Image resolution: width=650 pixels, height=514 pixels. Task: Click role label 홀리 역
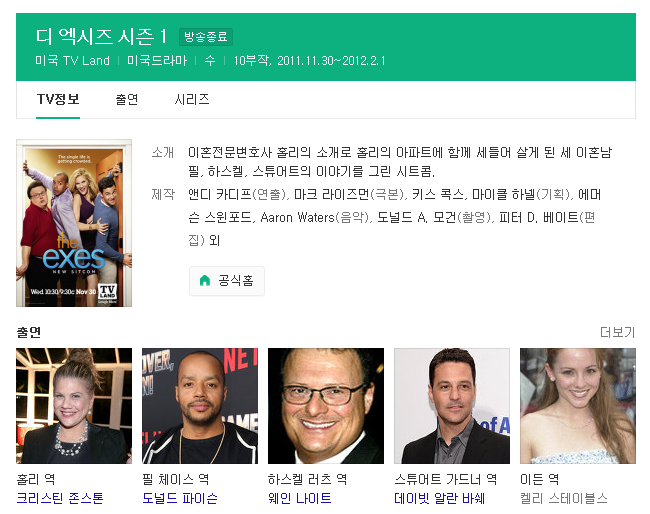pos(36,479)
